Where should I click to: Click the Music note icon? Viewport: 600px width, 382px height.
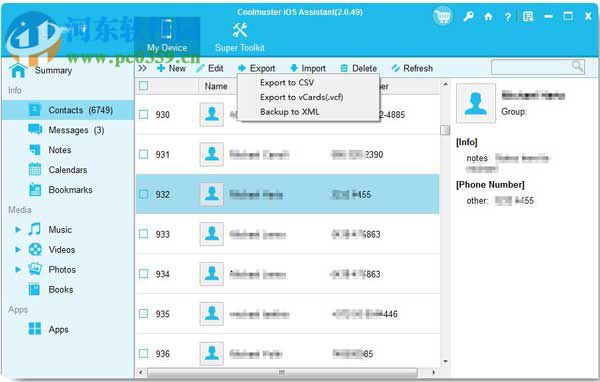(x=34, y=229)
